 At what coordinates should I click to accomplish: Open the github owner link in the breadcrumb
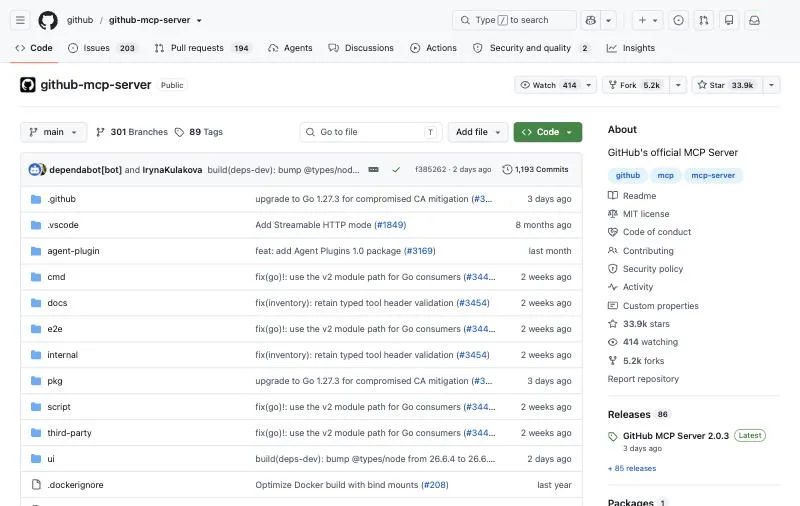(x=80, y=20)
